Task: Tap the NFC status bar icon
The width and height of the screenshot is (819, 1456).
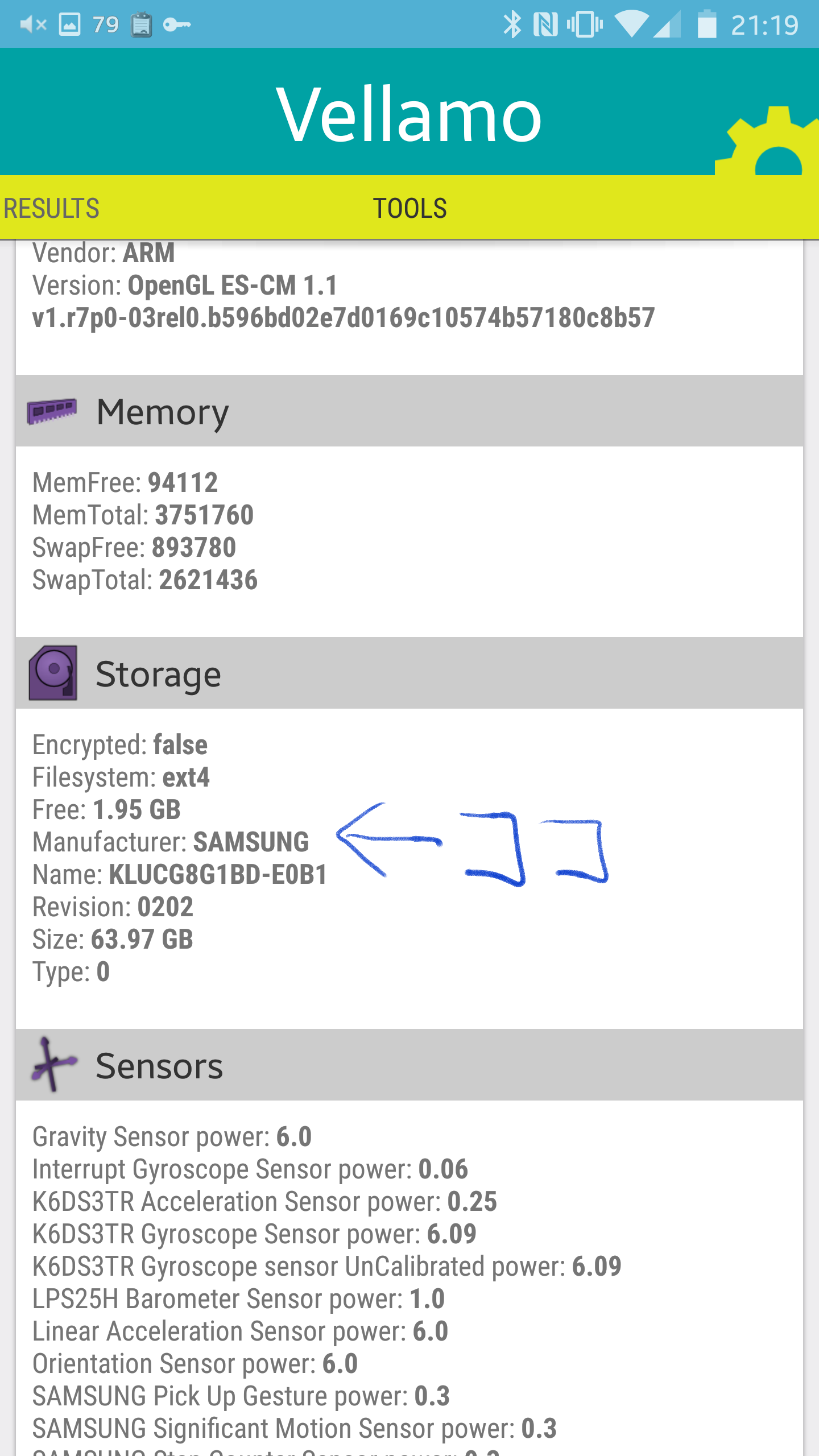Action: coord(545,24)
